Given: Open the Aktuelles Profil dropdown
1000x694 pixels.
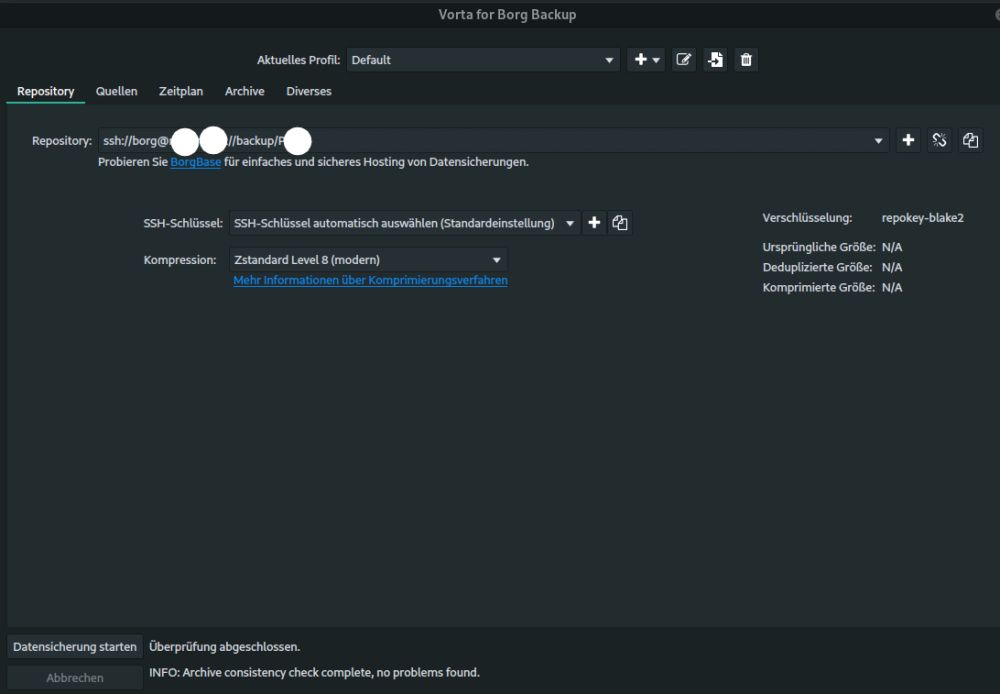Looking at the screenshot, I should point(483,60).
